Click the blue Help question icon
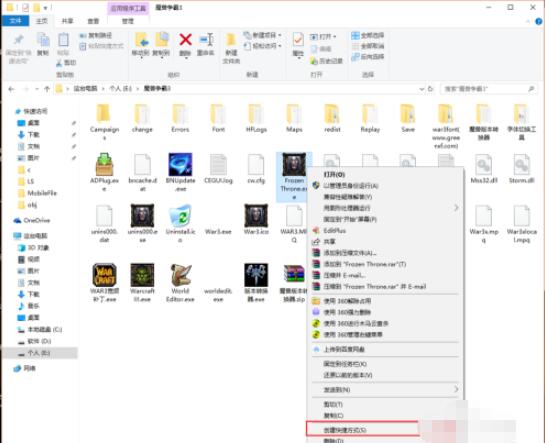Screen dimensions: 545x443 pos(539,22)
